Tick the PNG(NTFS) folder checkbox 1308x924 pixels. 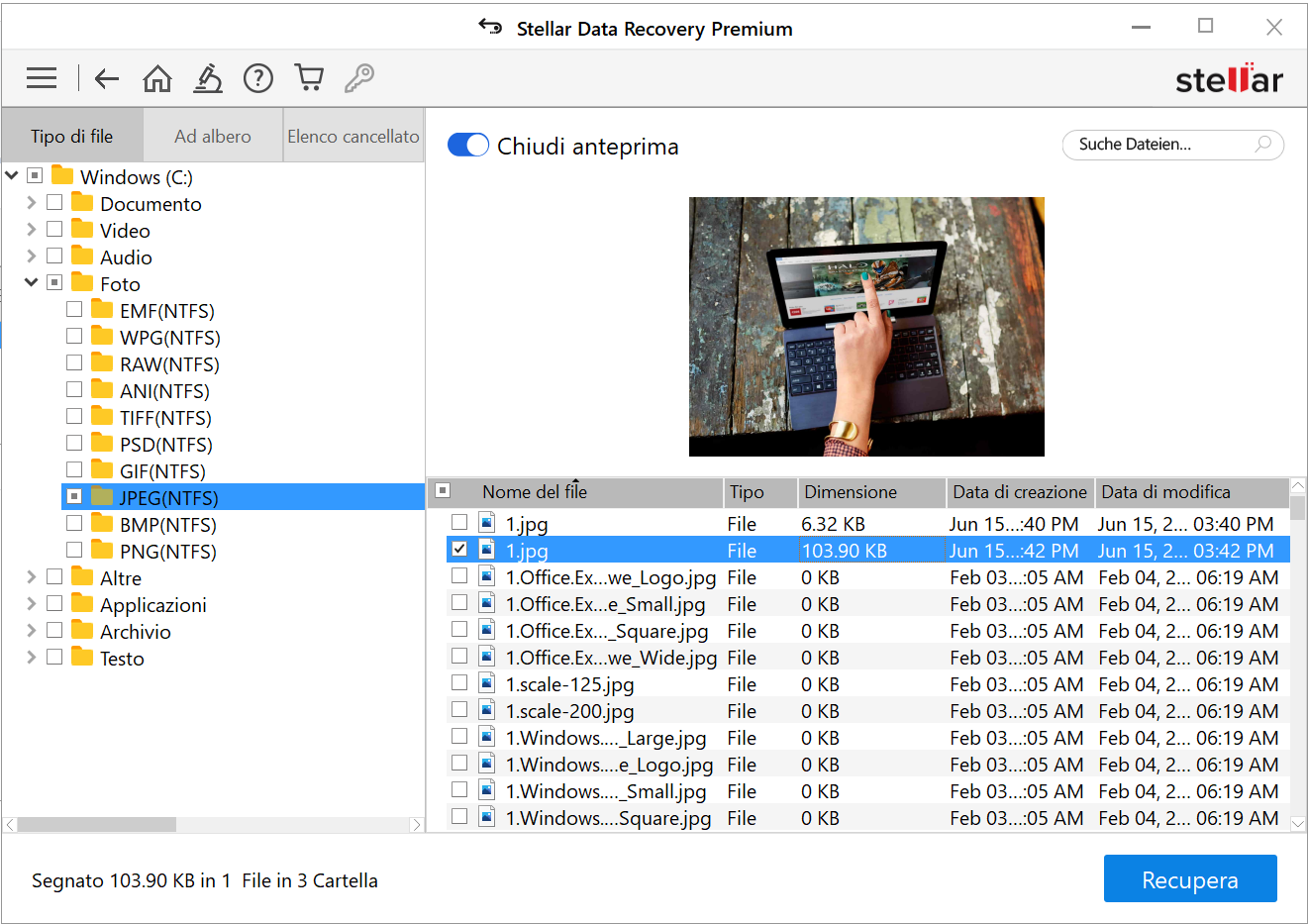click(74, 550)
